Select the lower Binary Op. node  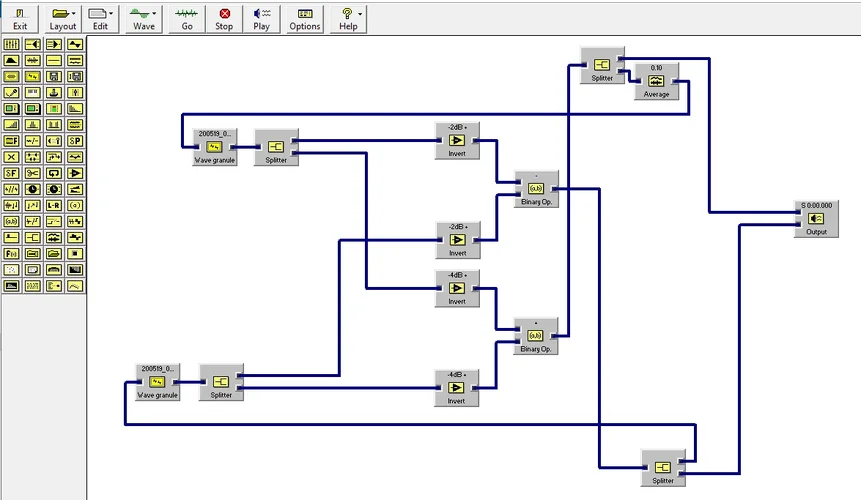535,336
